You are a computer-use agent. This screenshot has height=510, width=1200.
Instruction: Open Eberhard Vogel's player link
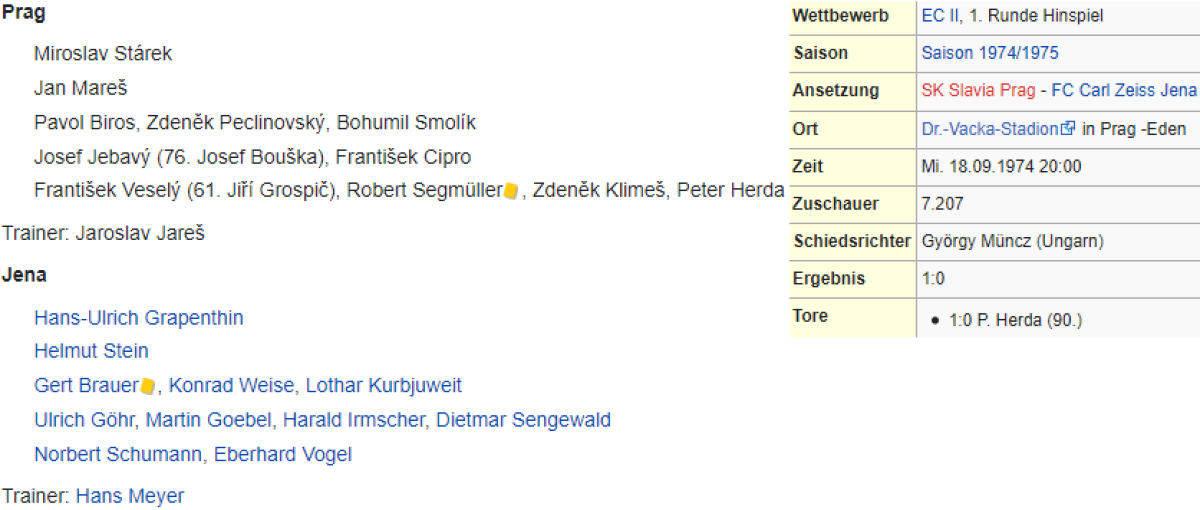pos(283,454)
